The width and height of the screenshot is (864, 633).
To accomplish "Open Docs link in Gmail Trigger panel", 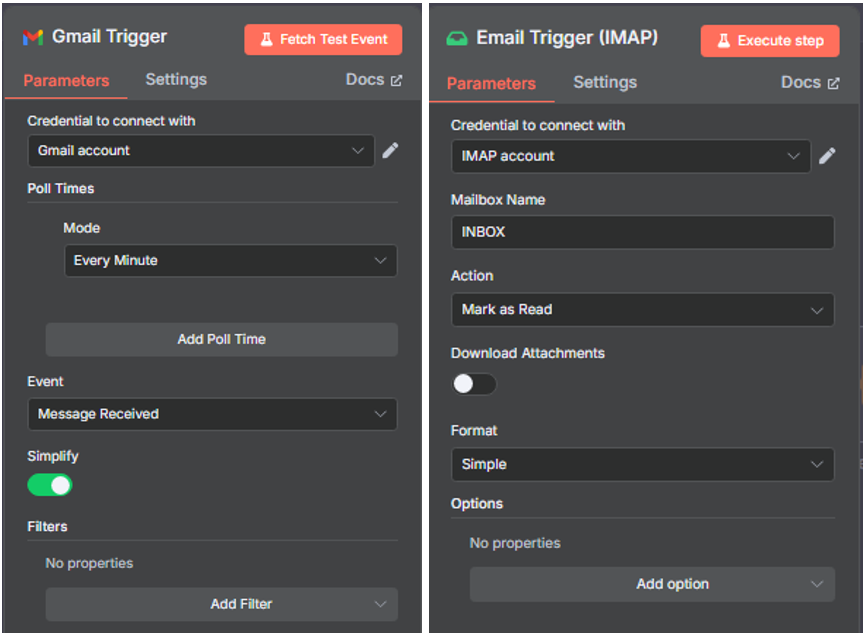I will [374, 80].
